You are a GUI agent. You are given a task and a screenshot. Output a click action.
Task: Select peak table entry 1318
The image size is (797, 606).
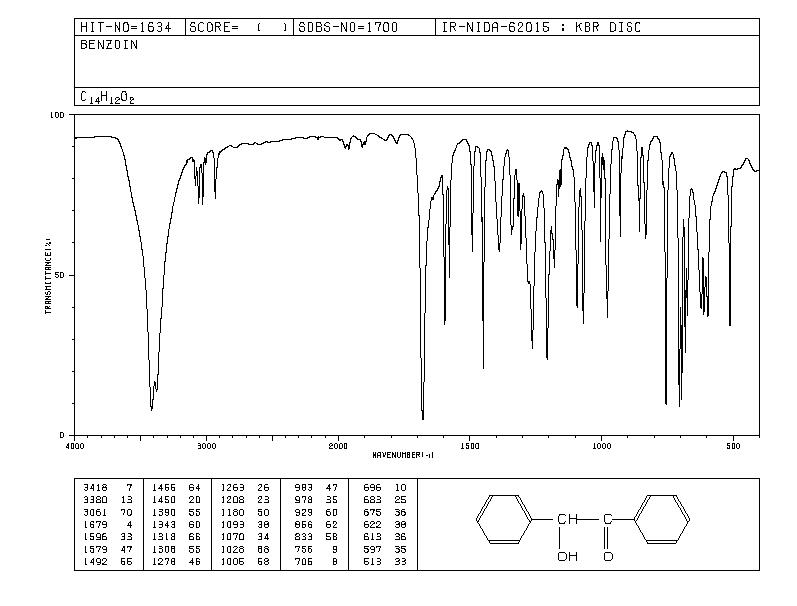click(164, 537)
